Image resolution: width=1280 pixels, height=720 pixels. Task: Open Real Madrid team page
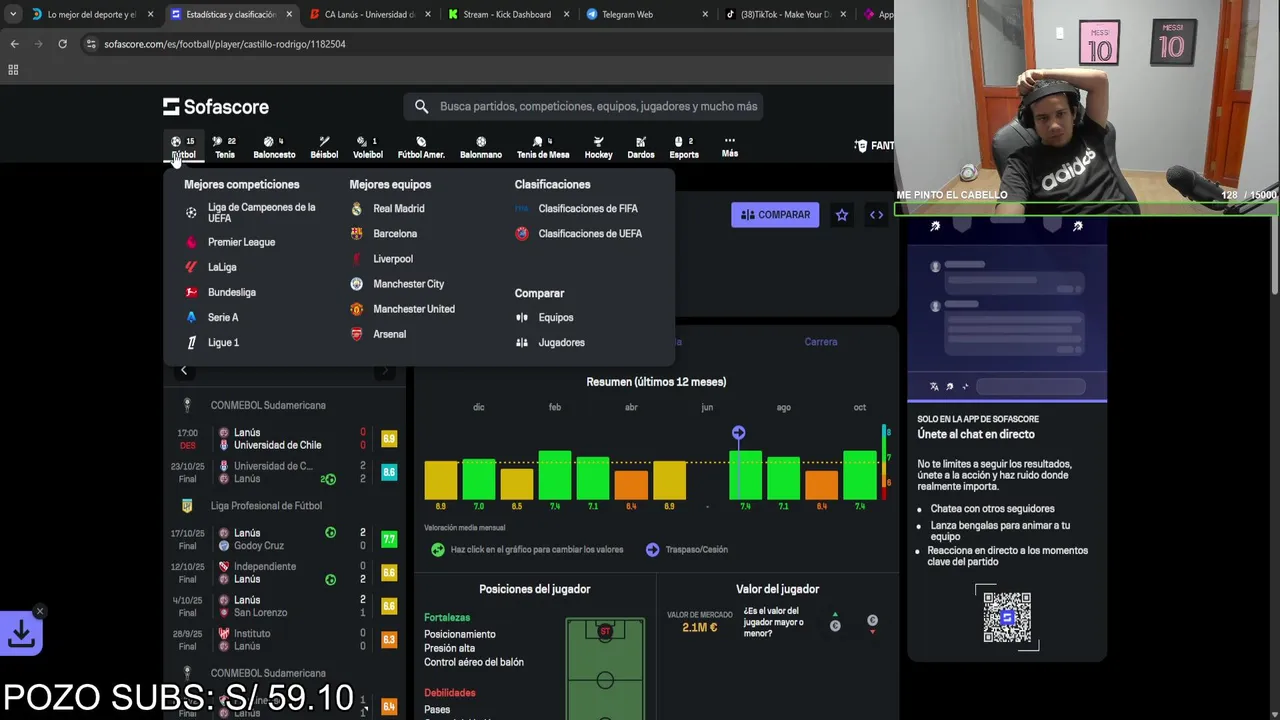(387, 208)
